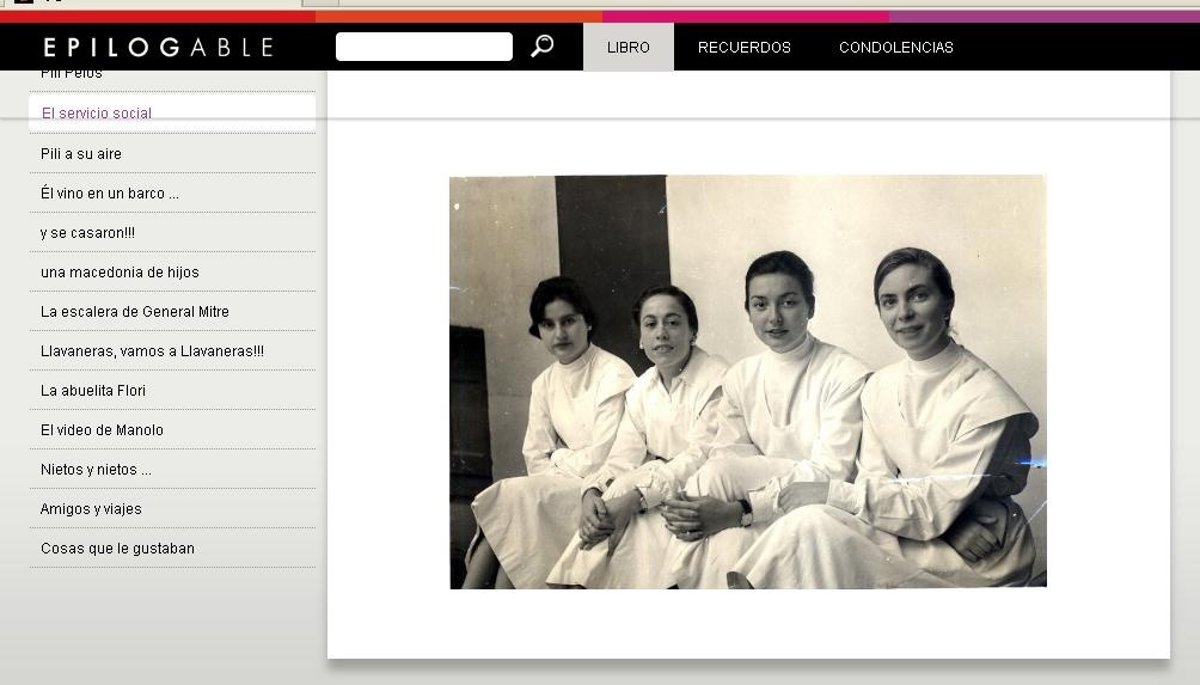The width and height of the screenshot is (1200, 685).
Task: Open the Recuerdos tab
Action: click(x=744, y=47)
